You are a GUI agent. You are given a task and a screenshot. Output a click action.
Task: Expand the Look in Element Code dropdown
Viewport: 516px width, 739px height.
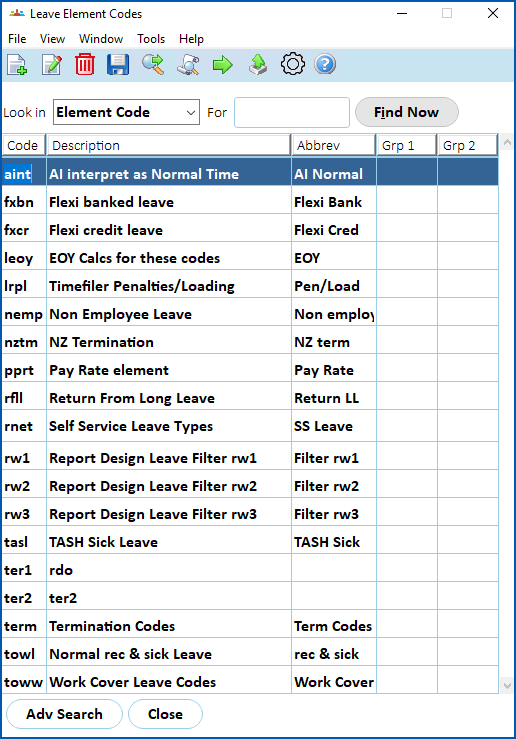click(126, 112)
